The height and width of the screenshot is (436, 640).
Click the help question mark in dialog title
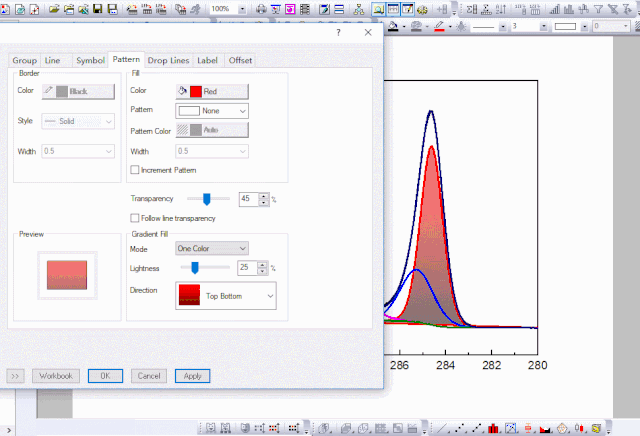tap(338, 33)
